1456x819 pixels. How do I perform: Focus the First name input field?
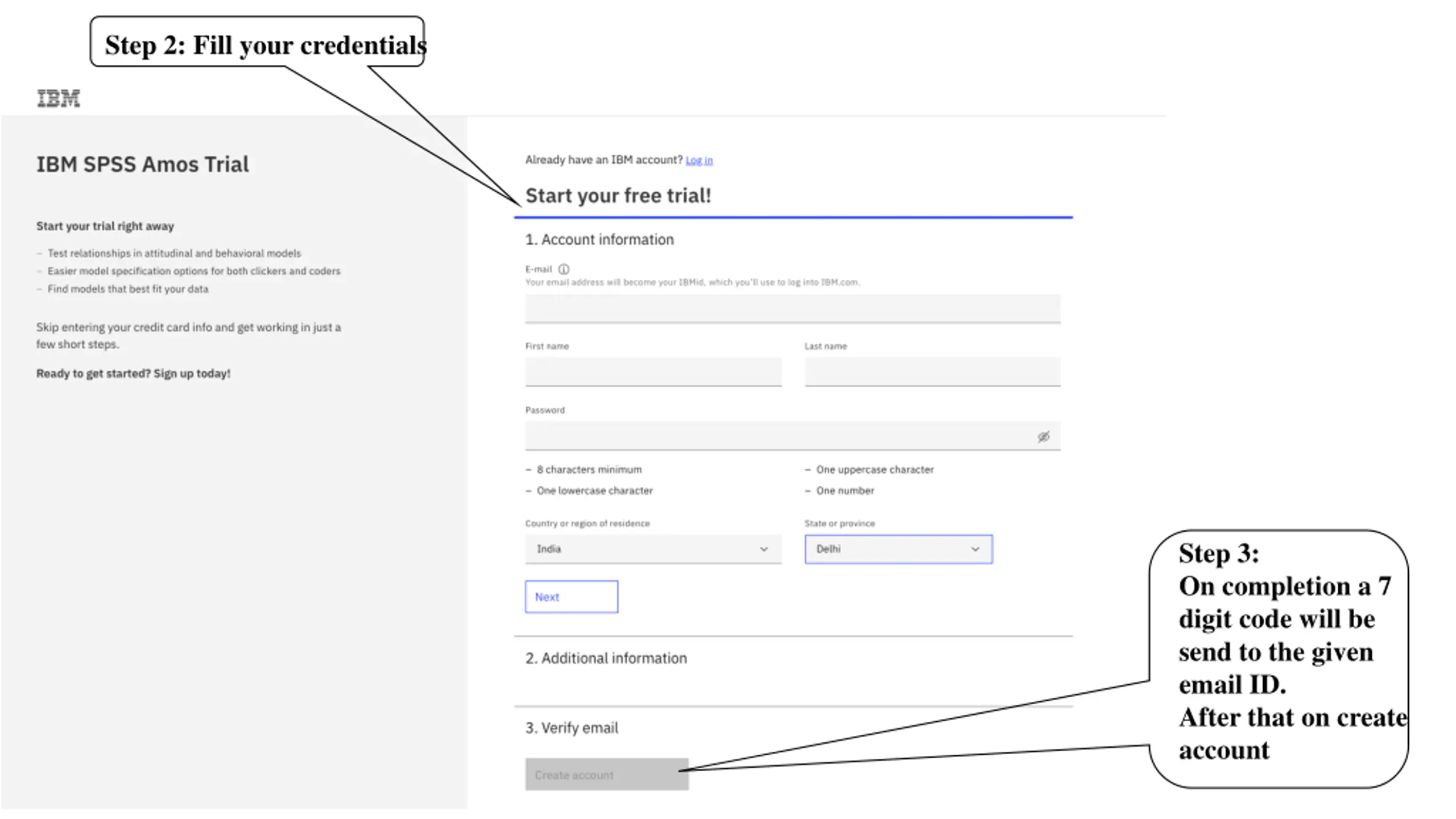653,372
